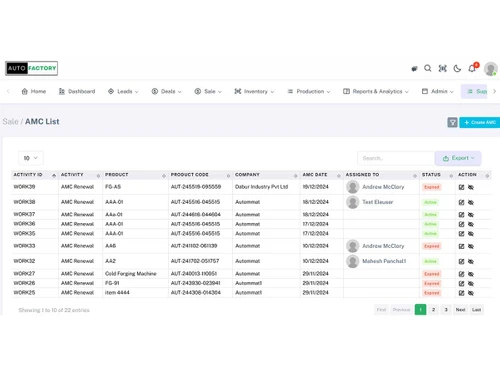Edit the WORK36 row

click(461, 224)
